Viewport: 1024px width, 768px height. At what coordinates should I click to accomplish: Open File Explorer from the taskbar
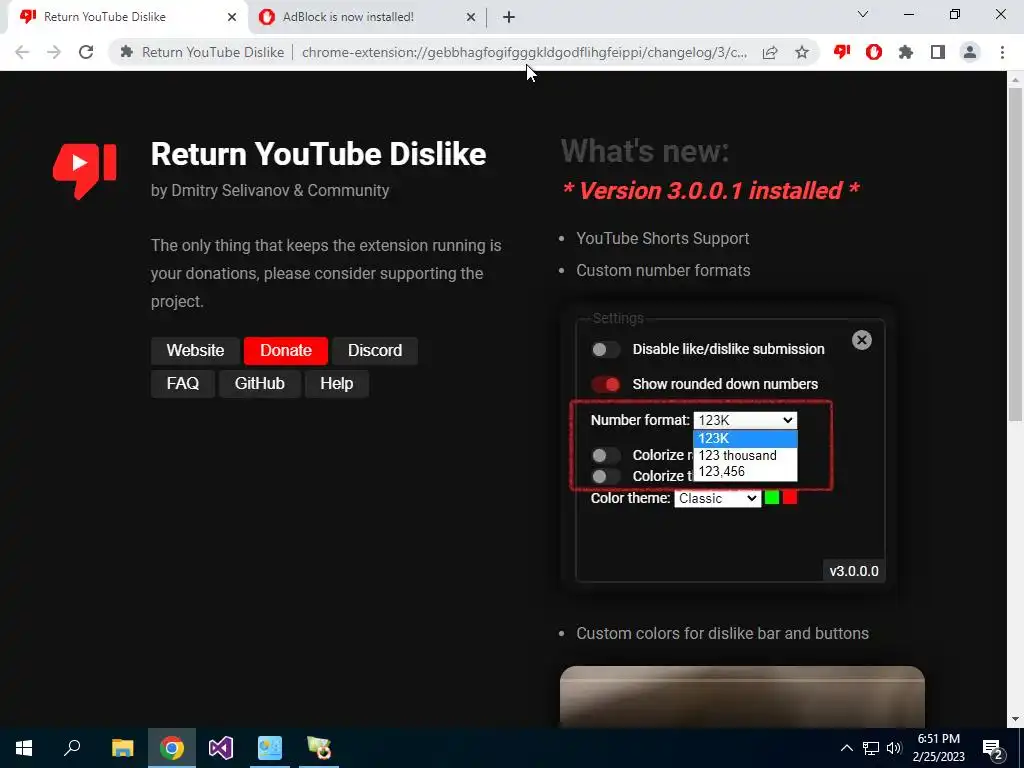pos(122,748)
